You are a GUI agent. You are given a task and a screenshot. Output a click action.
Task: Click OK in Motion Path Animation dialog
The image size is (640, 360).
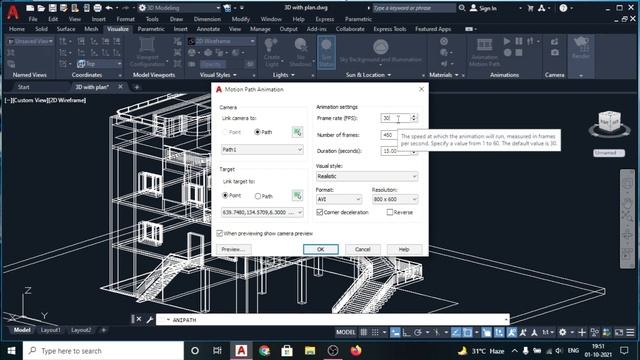point(320,249)
